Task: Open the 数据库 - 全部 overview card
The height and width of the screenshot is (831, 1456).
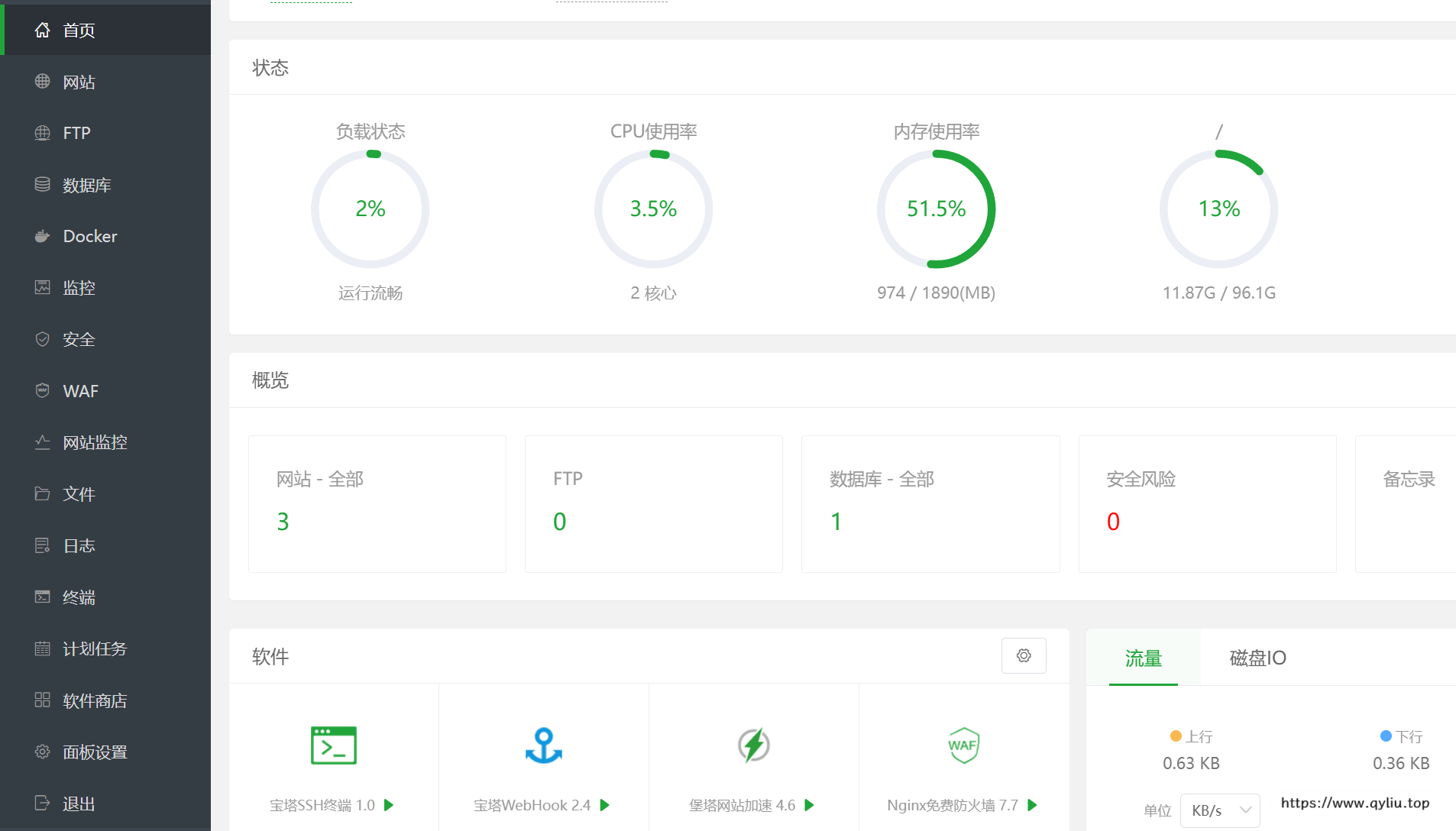Action: coord(930,503)
